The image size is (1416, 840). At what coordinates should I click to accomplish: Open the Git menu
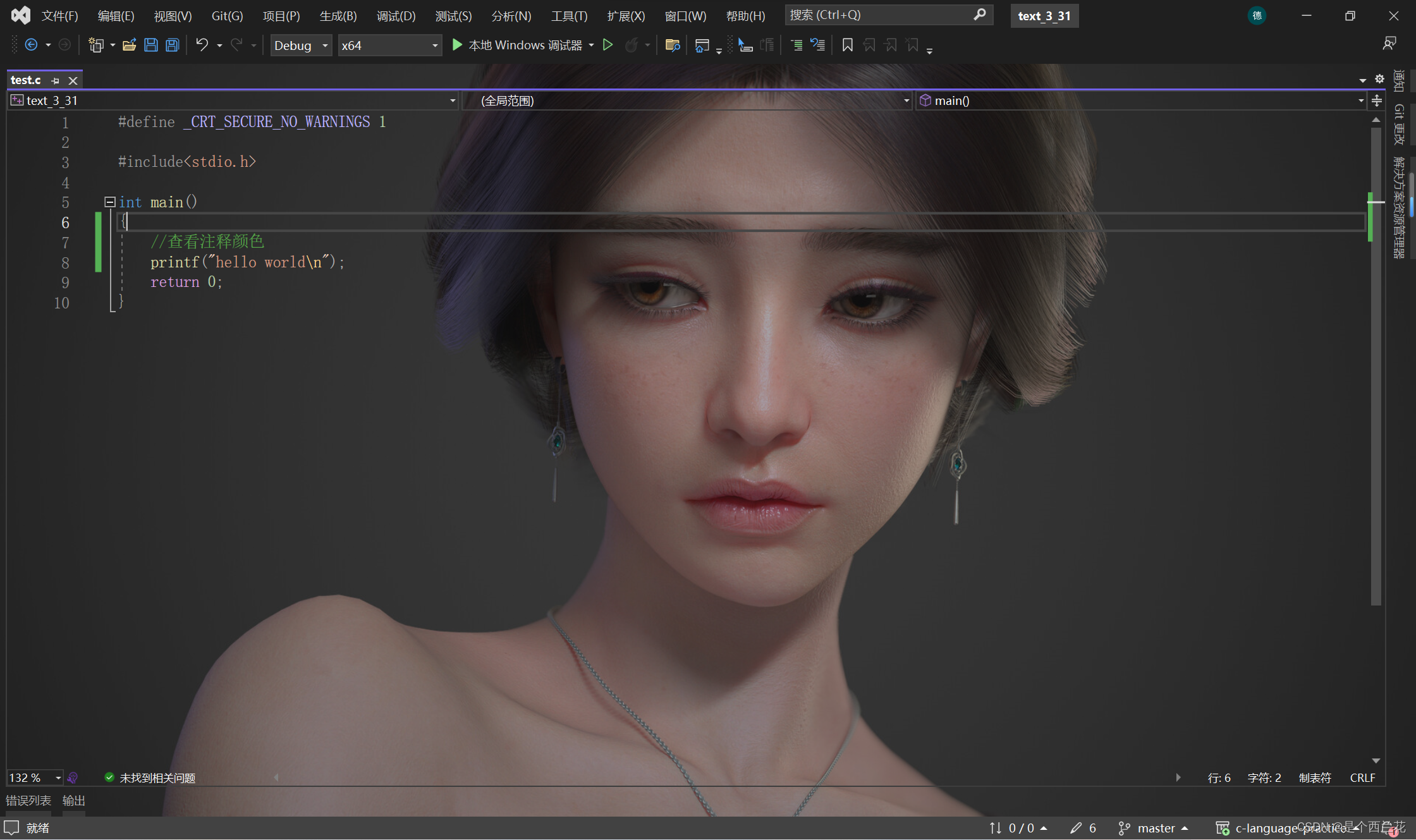pyautogui.click(x=226, y=16)
